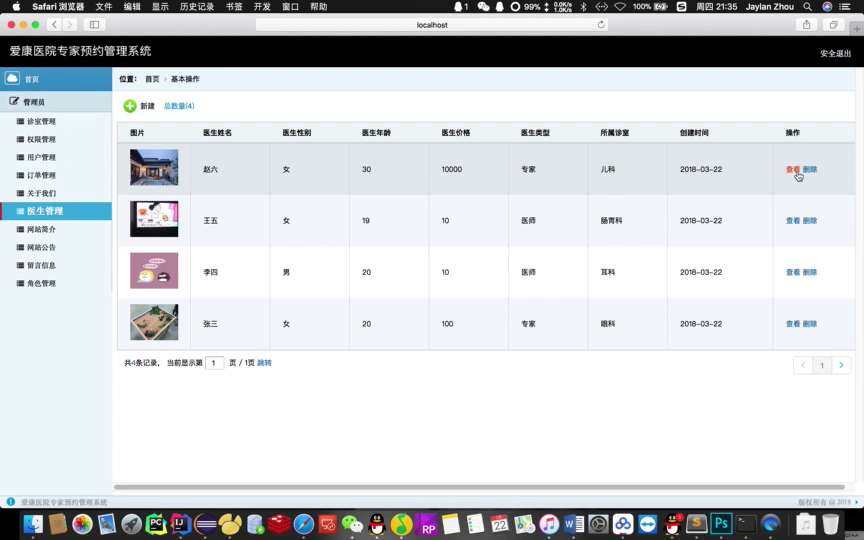Go back with Safari's back arrow

(54, 24)
